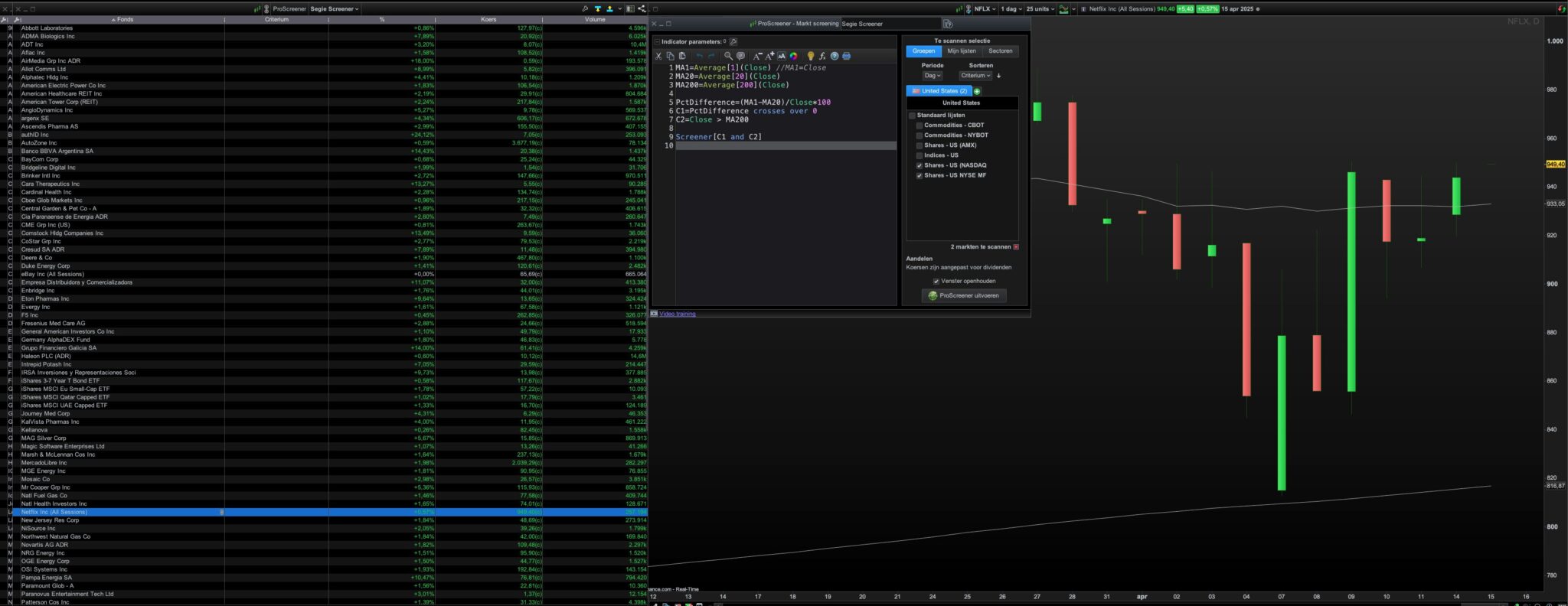This screenshot has width=1568, height=606.
Task: Click the ProScreener uitvoeren button
Action: [x=964, y=295]
